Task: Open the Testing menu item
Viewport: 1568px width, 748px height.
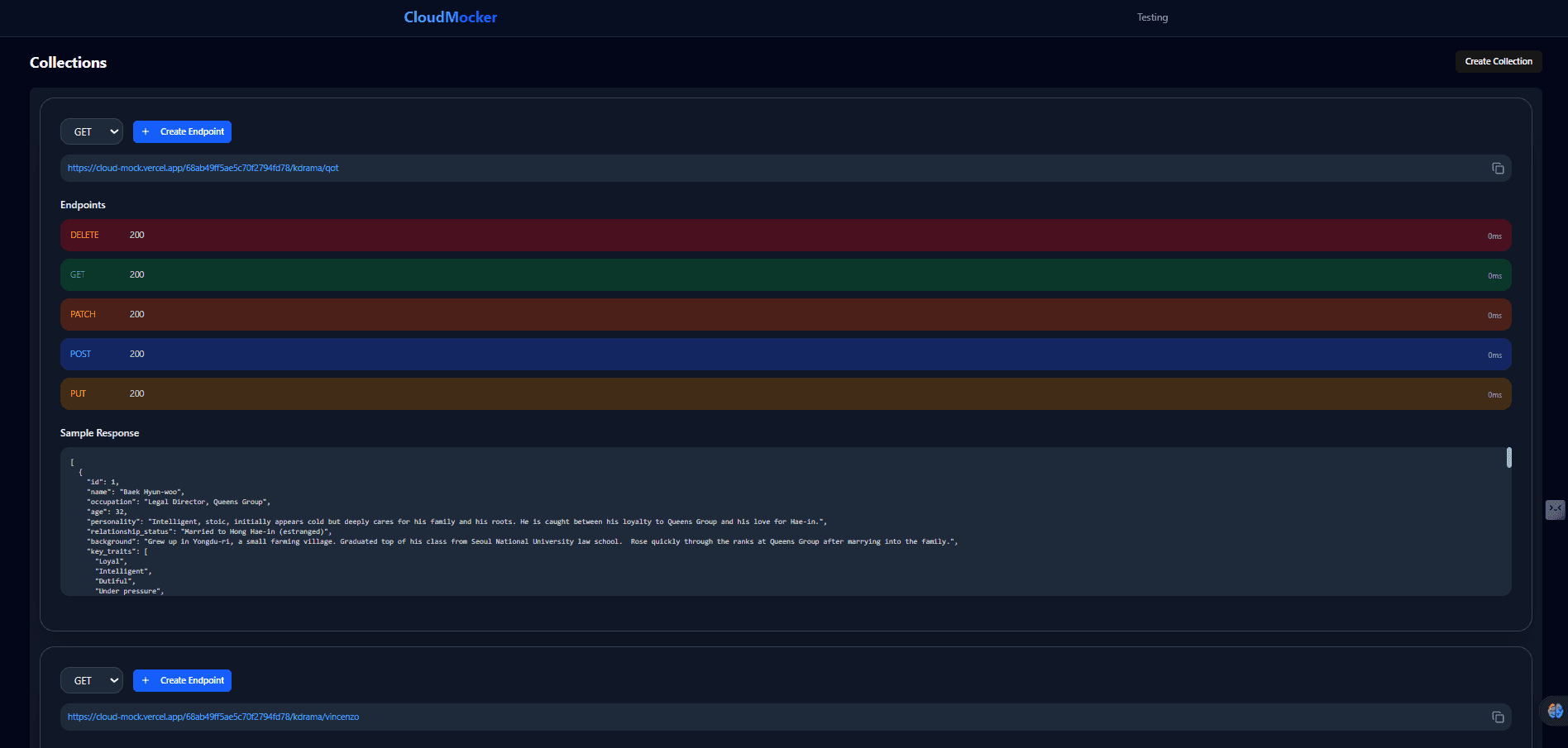Action: click(x=1152, y=17)
